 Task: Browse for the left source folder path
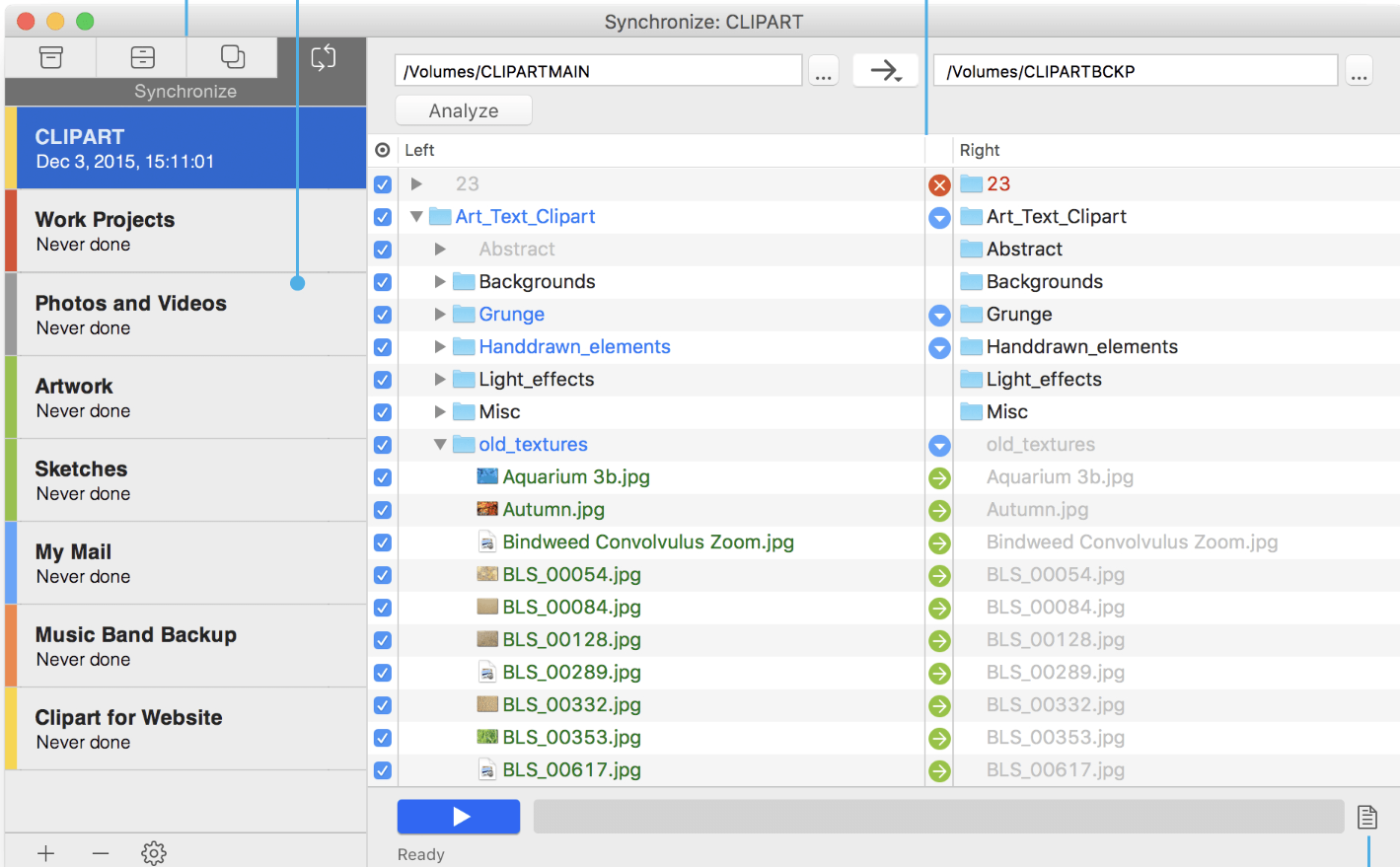[x=823, y=71]
